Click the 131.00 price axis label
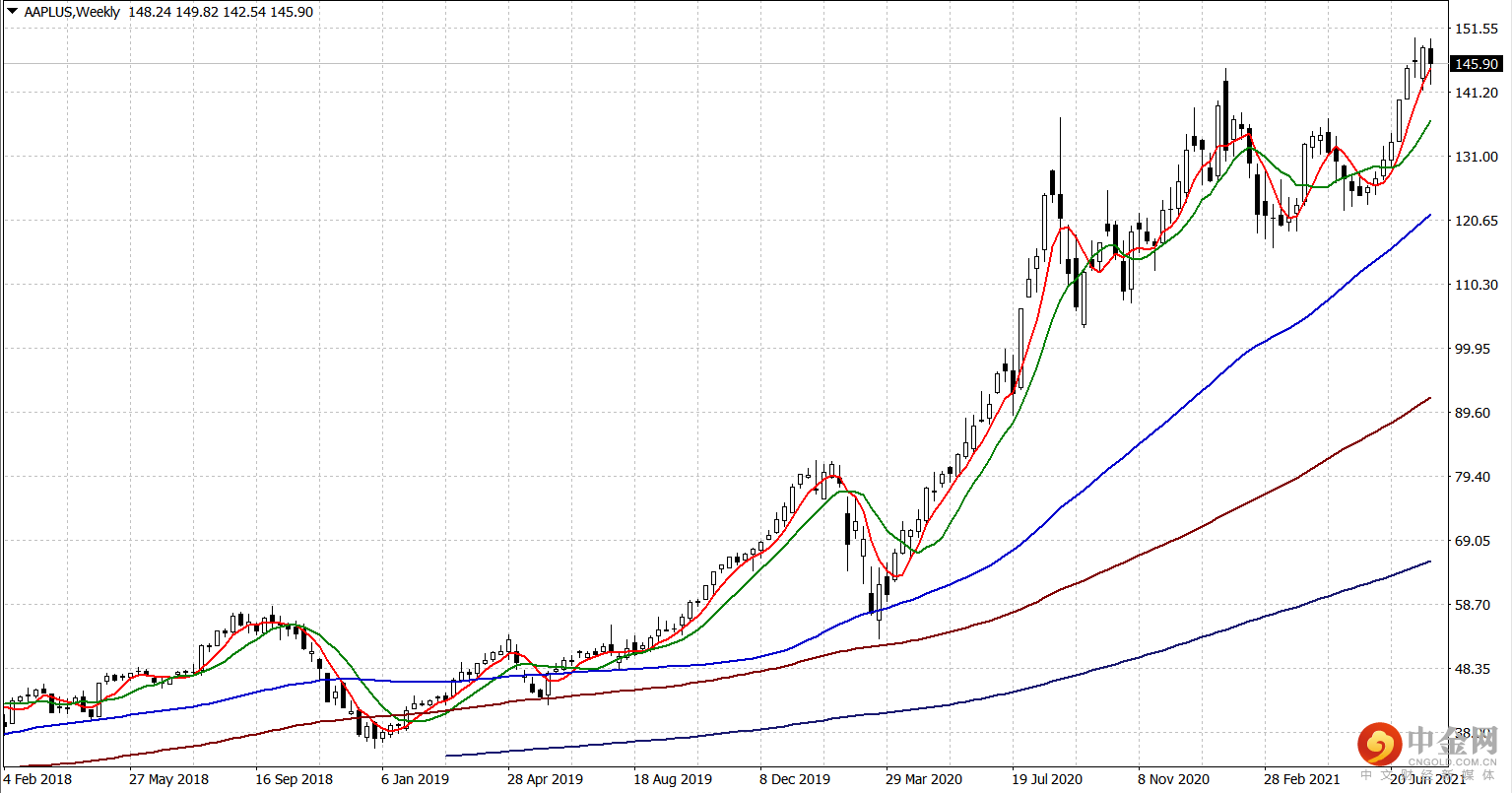The height and width of the screenshot is (793, 1512). pyautogui.click(x=1477, y=157)
